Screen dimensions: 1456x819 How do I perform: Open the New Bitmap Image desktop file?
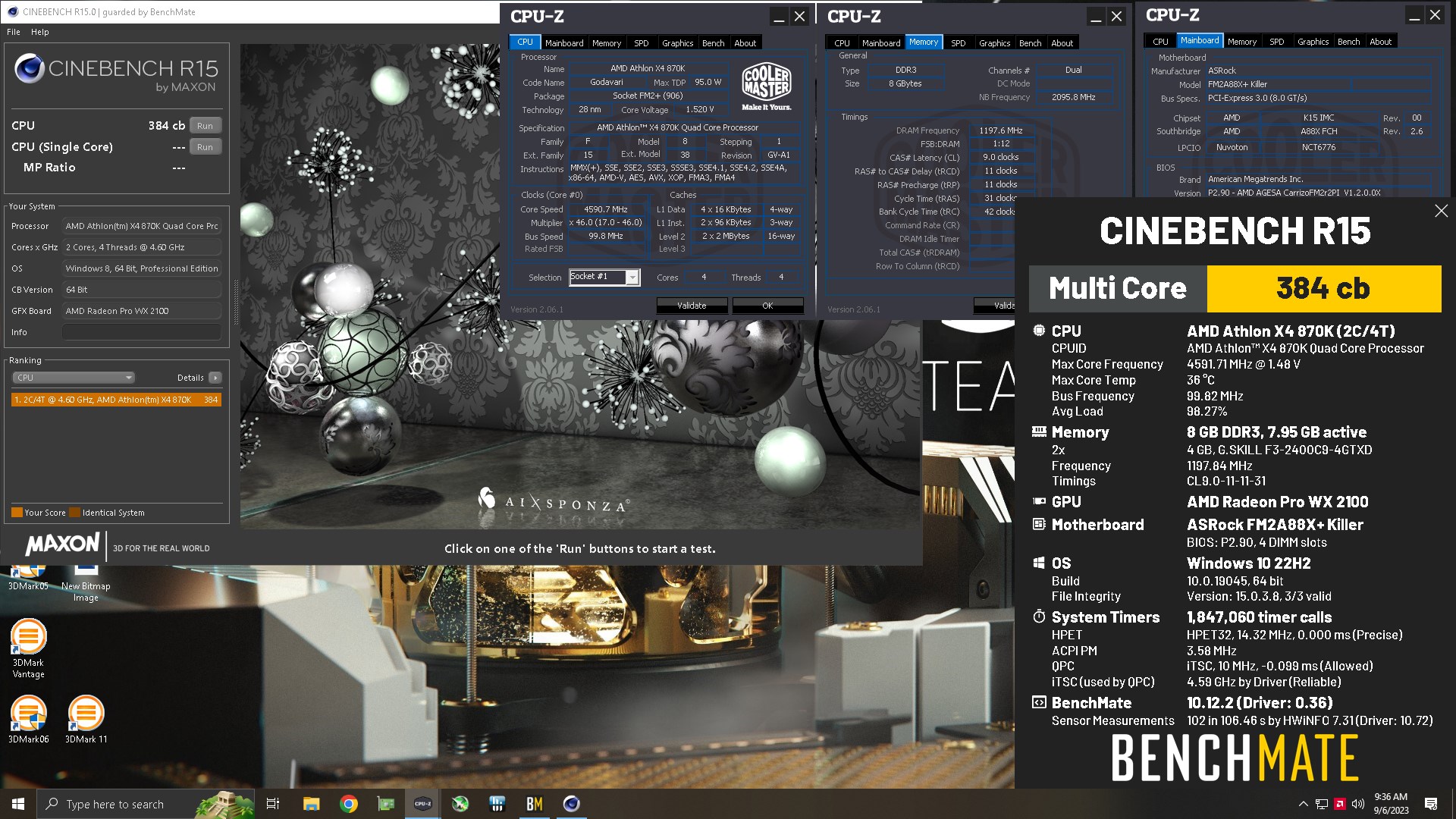point(86,584)
